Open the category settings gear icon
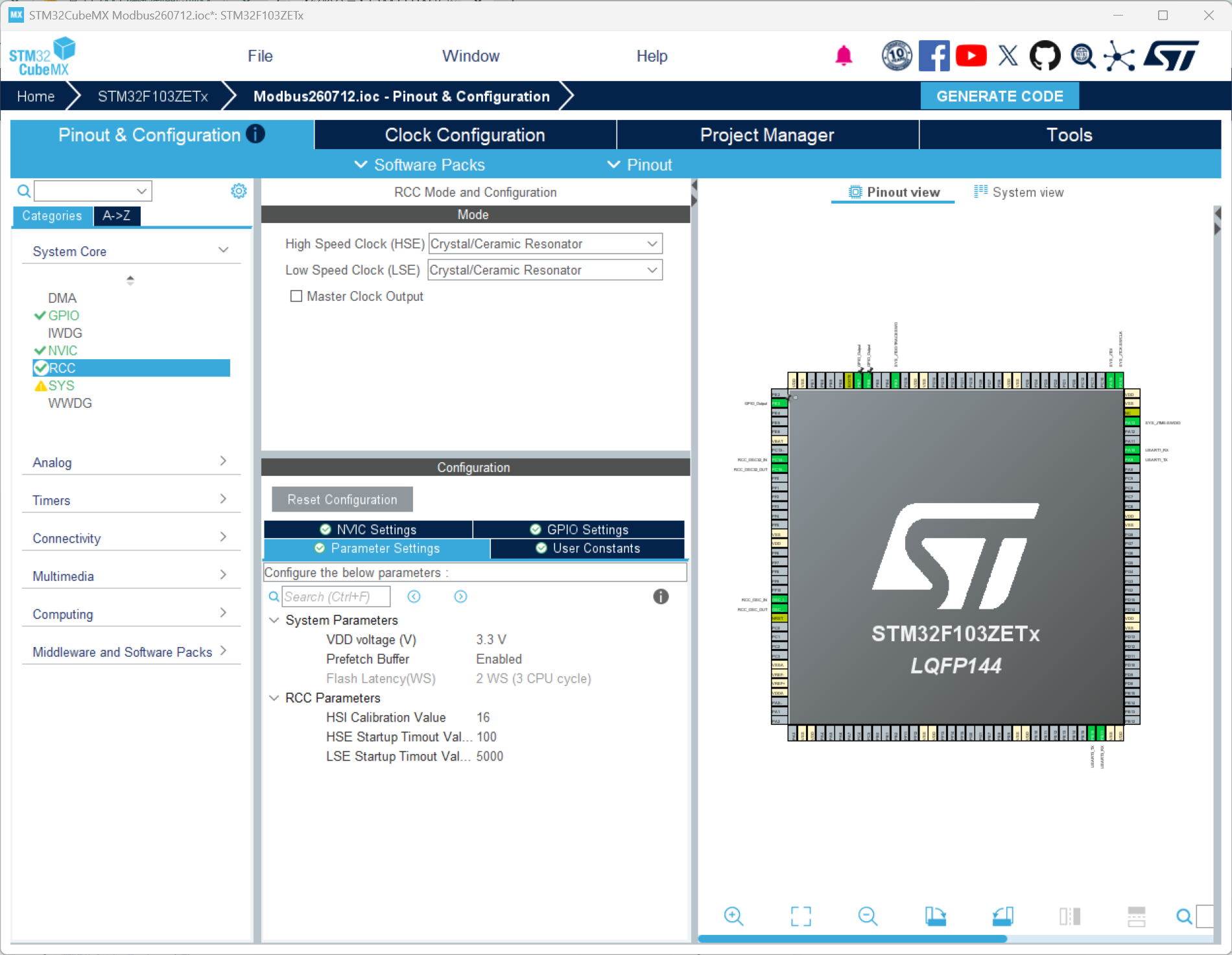1232x955 pixels. pyautogui.click(x=239, y=191)
